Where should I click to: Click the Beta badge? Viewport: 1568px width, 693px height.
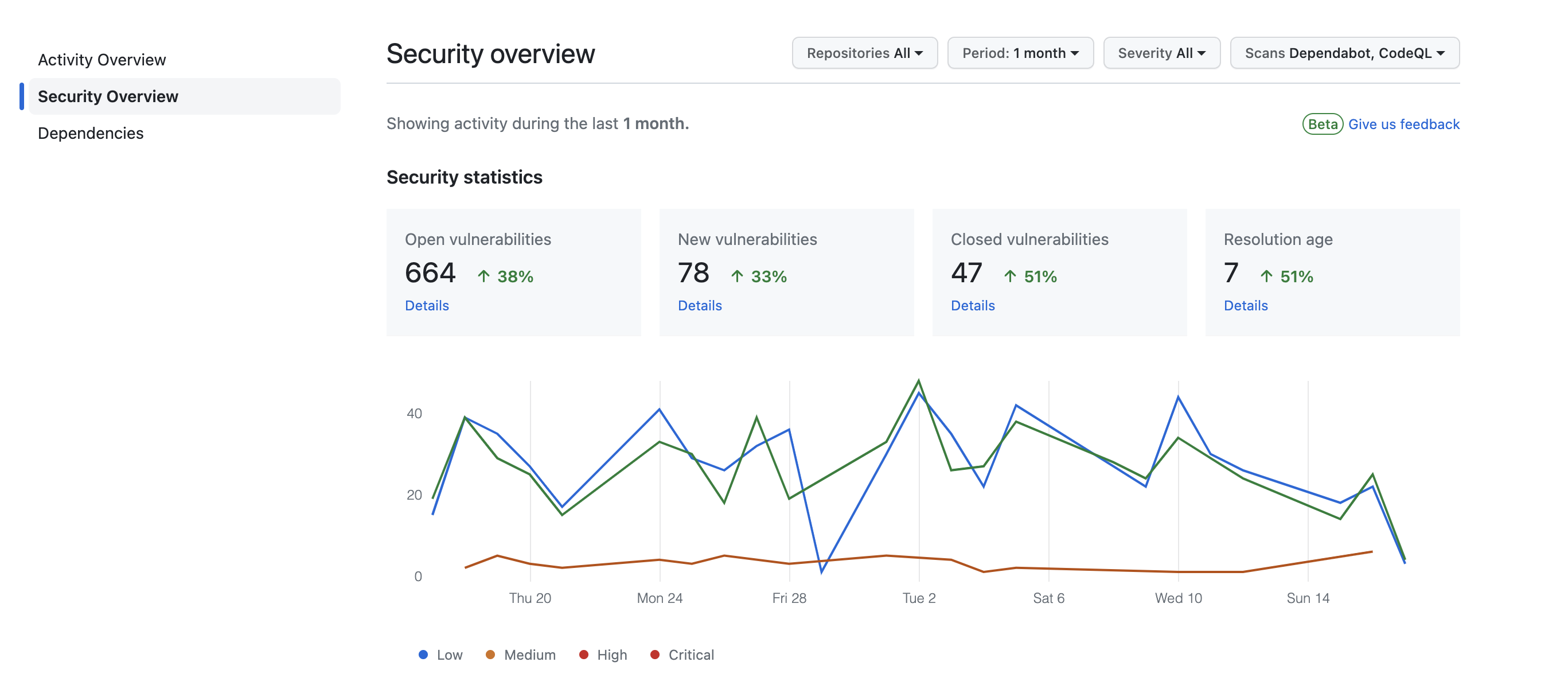(1322, 124)
